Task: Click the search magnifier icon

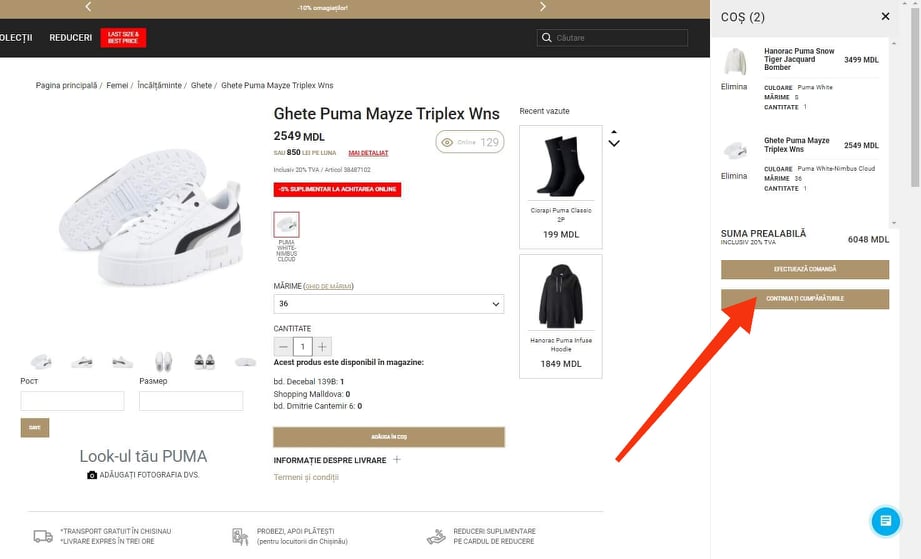Action: (x=546, y=38)
